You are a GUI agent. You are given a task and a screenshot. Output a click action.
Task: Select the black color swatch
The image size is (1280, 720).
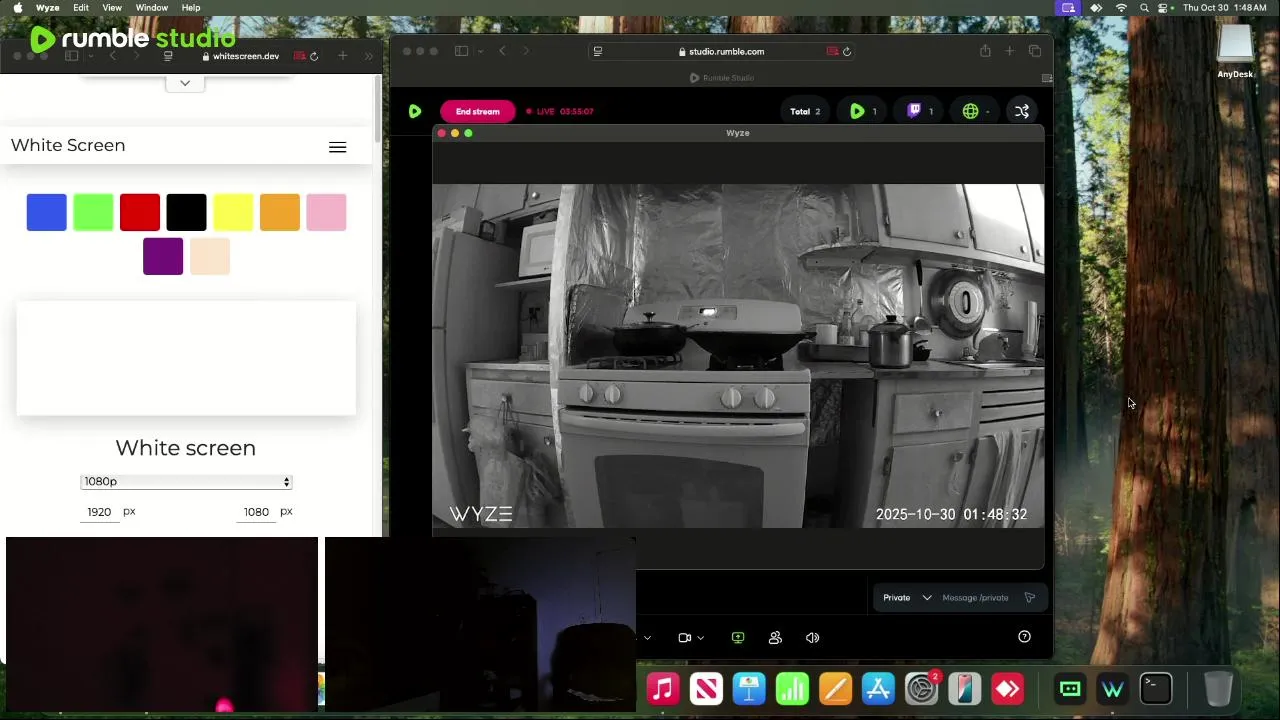click(x=186, y=212)
